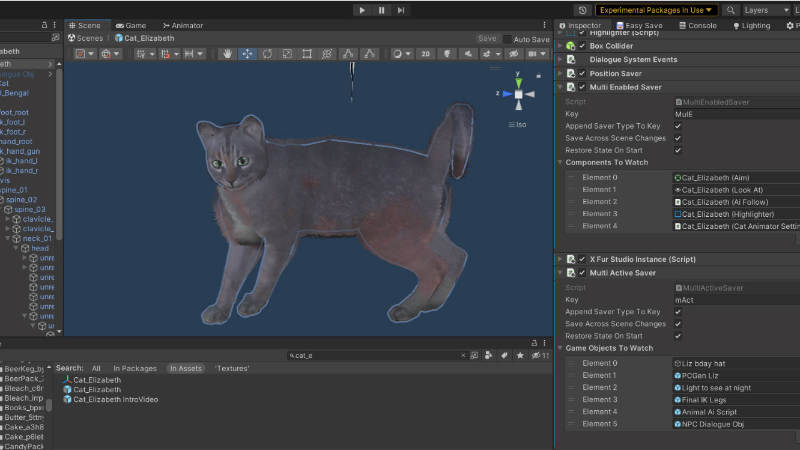Select Element 2 Cat_Elizabeth (Ai Follow) field
Image resolution: width=800 pixels, height=450 pixels.
pyautogui.click(x=736, y=202)
